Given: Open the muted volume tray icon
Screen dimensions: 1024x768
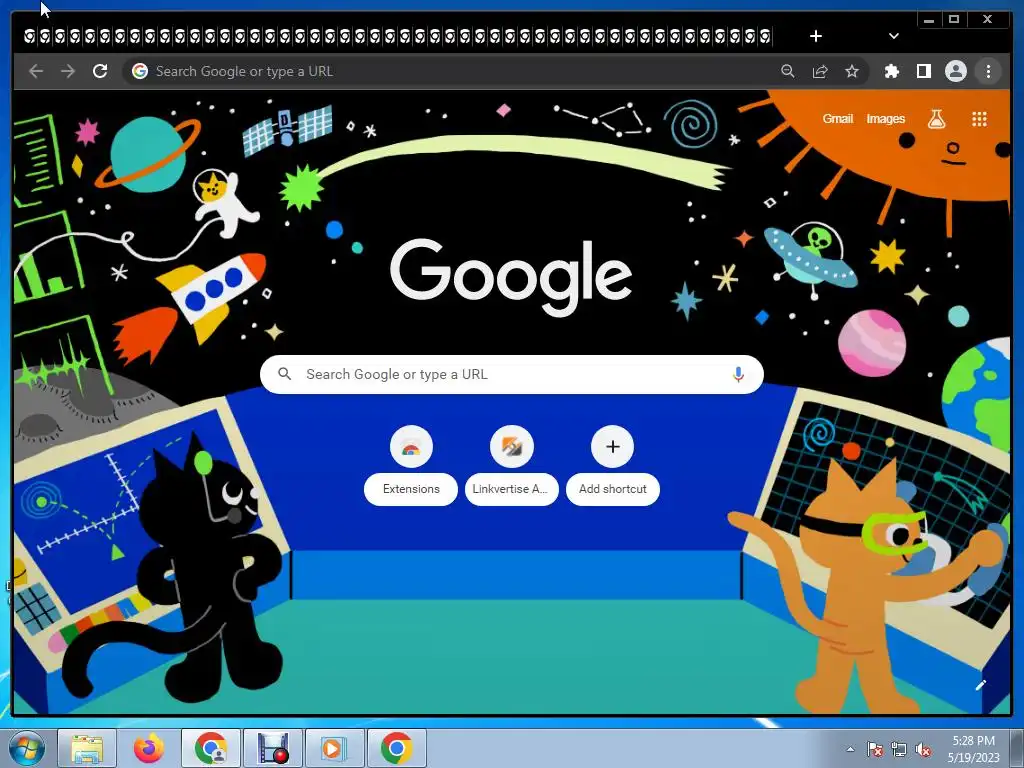Looking at the screenshot, I should point(923,749).
